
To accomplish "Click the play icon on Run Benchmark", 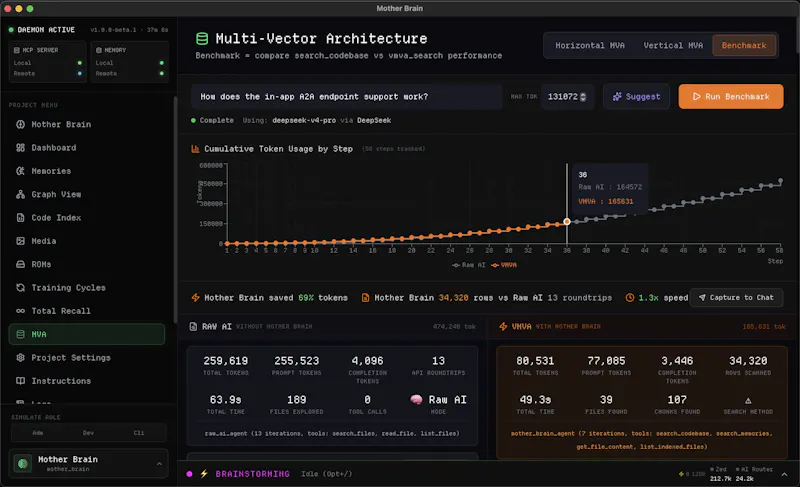I will point(696,97).
